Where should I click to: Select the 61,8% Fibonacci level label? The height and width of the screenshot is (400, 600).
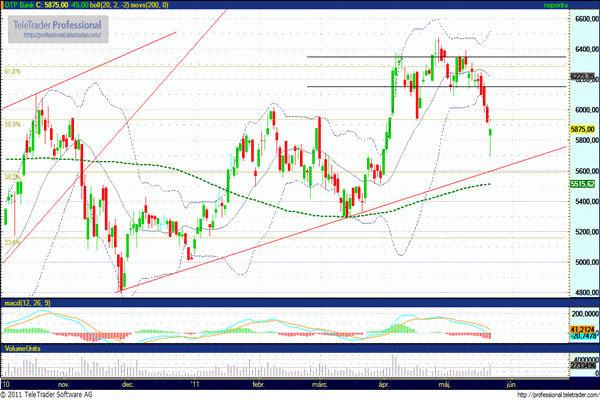click(x=12, y=71)
